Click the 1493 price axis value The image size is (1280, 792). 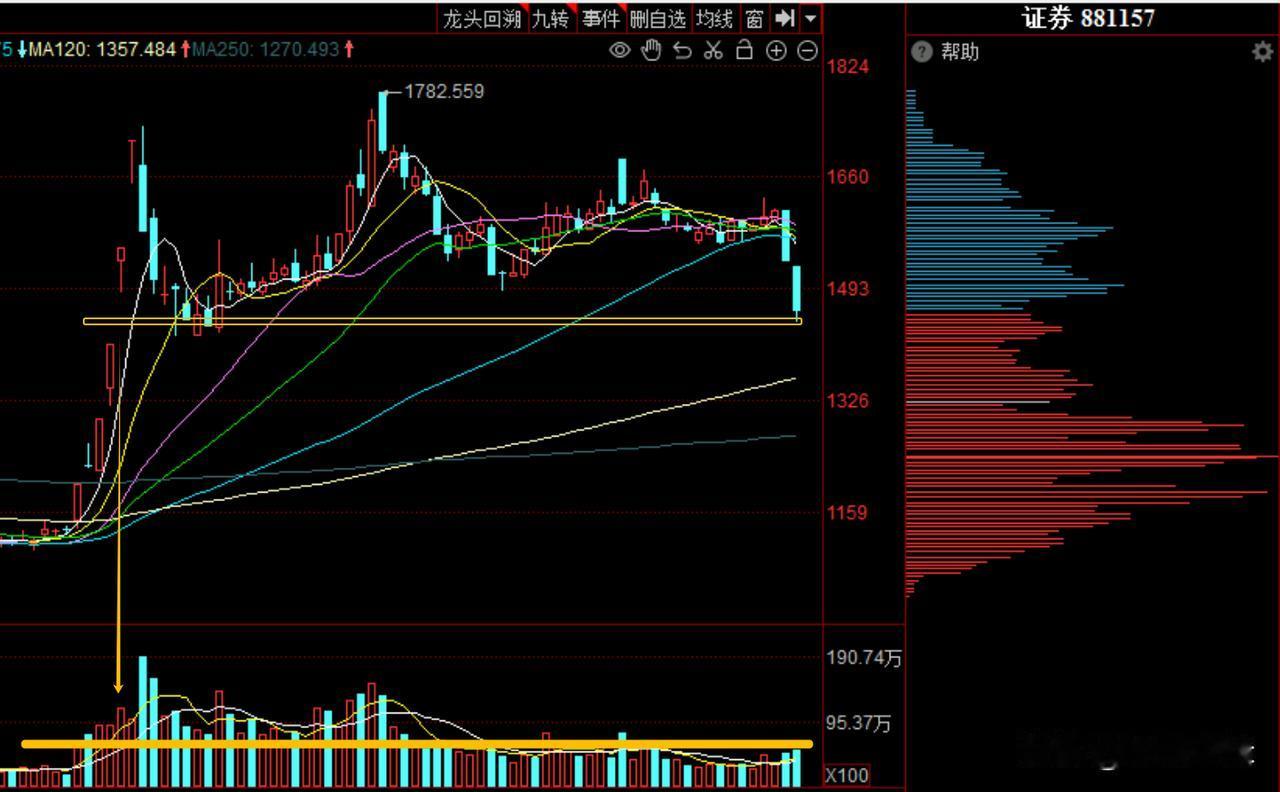point(848,289)
